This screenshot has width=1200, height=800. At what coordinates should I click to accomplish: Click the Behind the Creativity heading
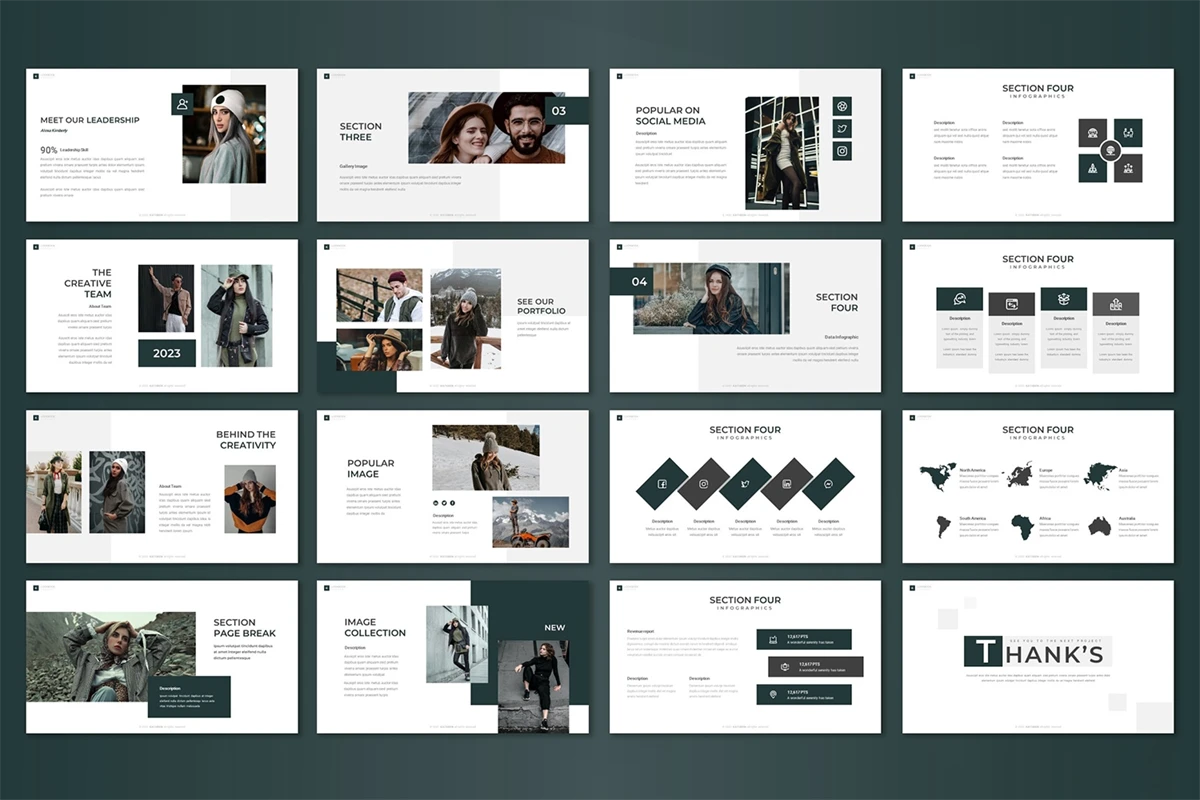[x=245, y=440]
